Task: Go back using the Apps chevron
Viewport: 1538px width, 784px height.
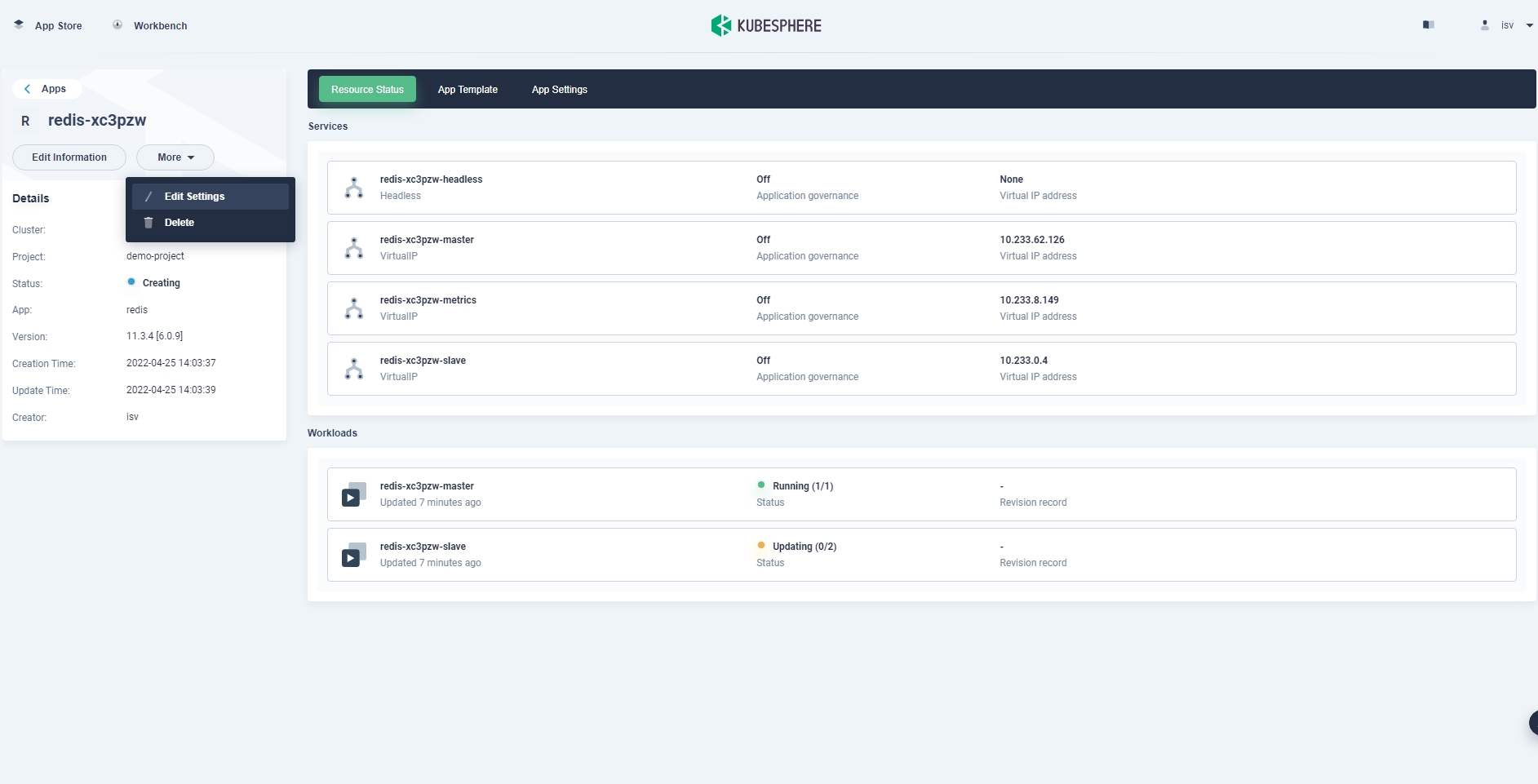Action: 28,89
